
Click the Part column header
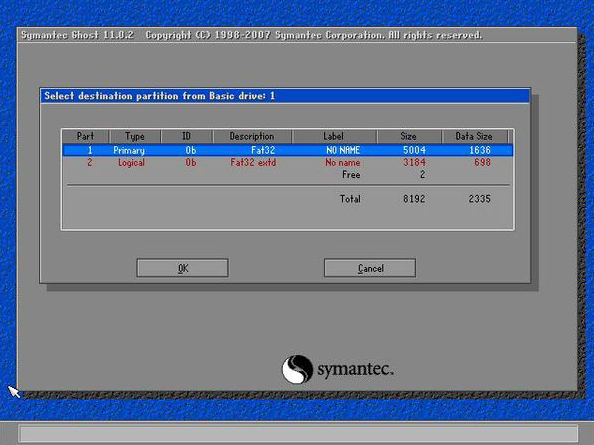[x=86, y=136]
